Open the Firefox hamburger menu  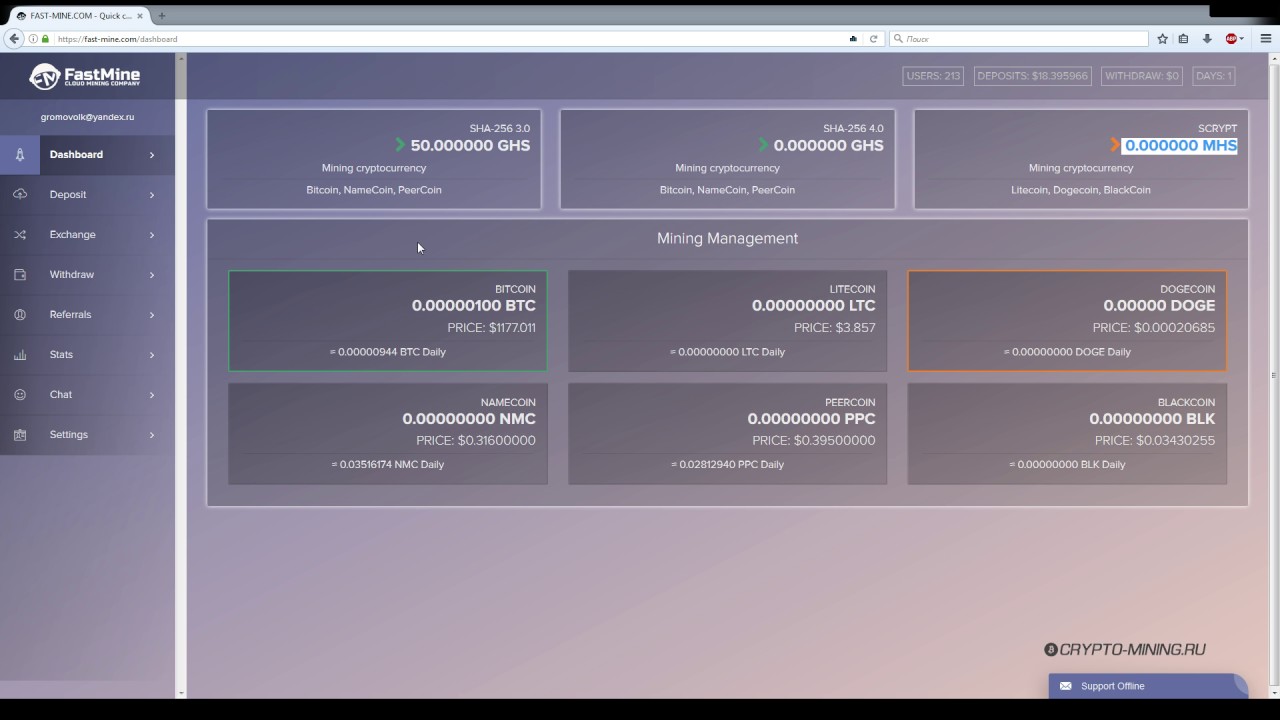point(1265,39)
